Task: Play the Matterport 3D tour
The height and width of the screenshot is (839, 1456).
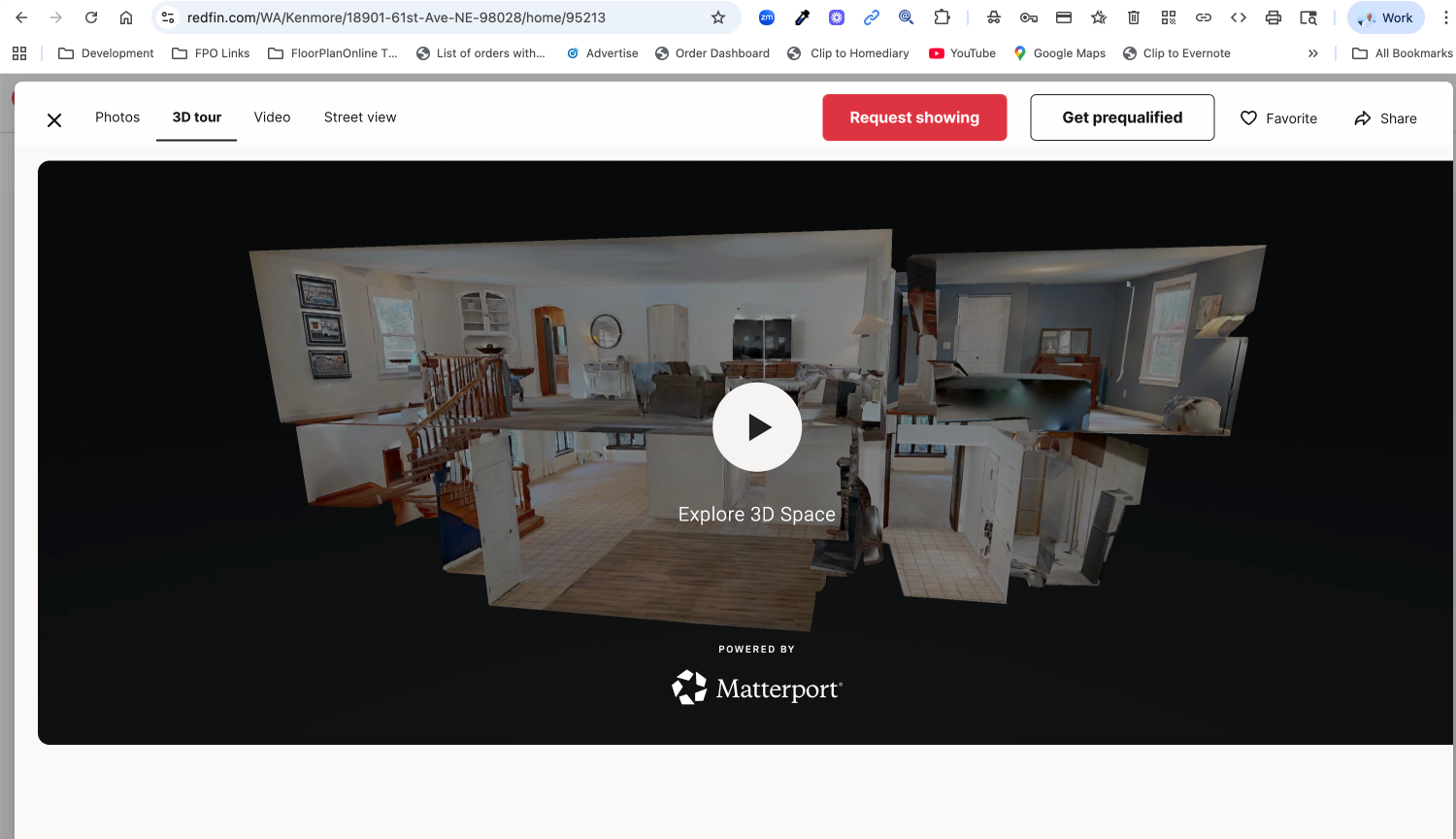Action: tap(757, 427)
